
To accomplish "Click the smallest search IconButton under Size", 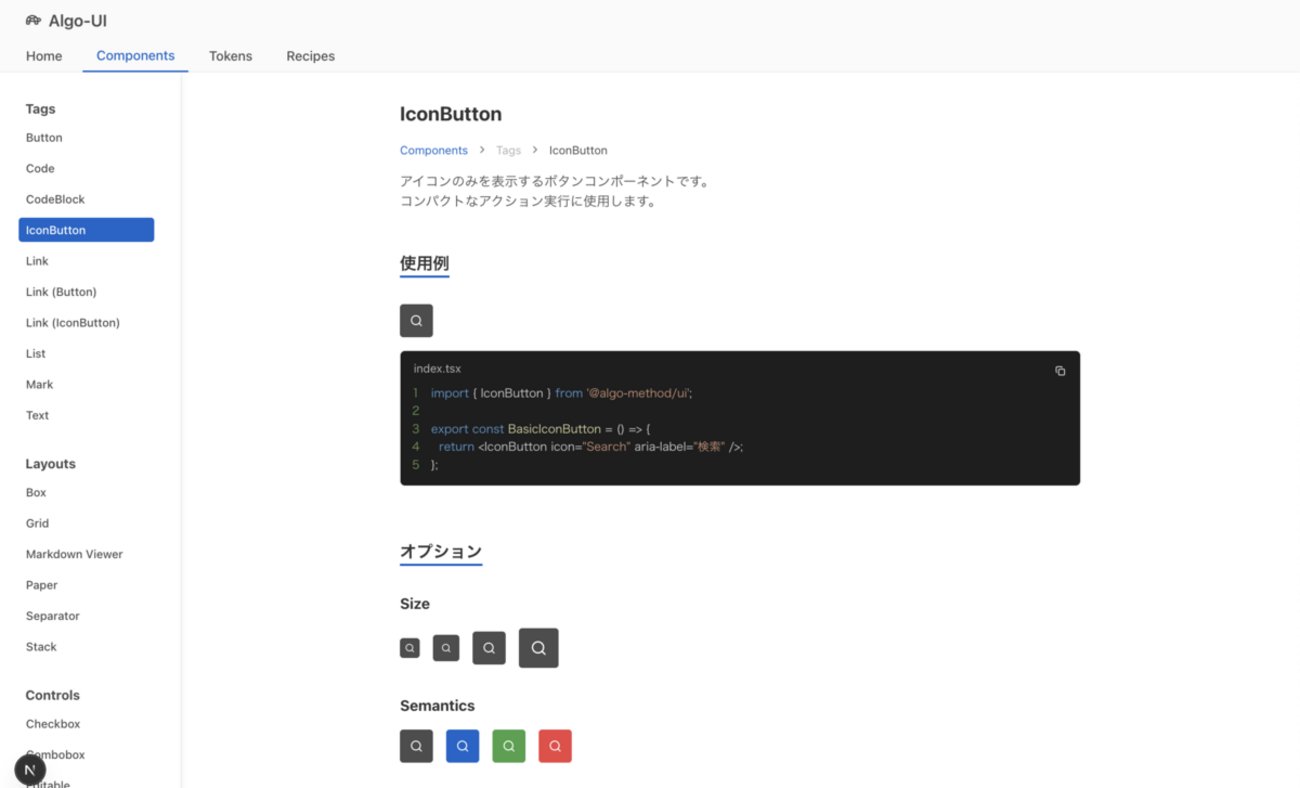I will tap(409, 647).
